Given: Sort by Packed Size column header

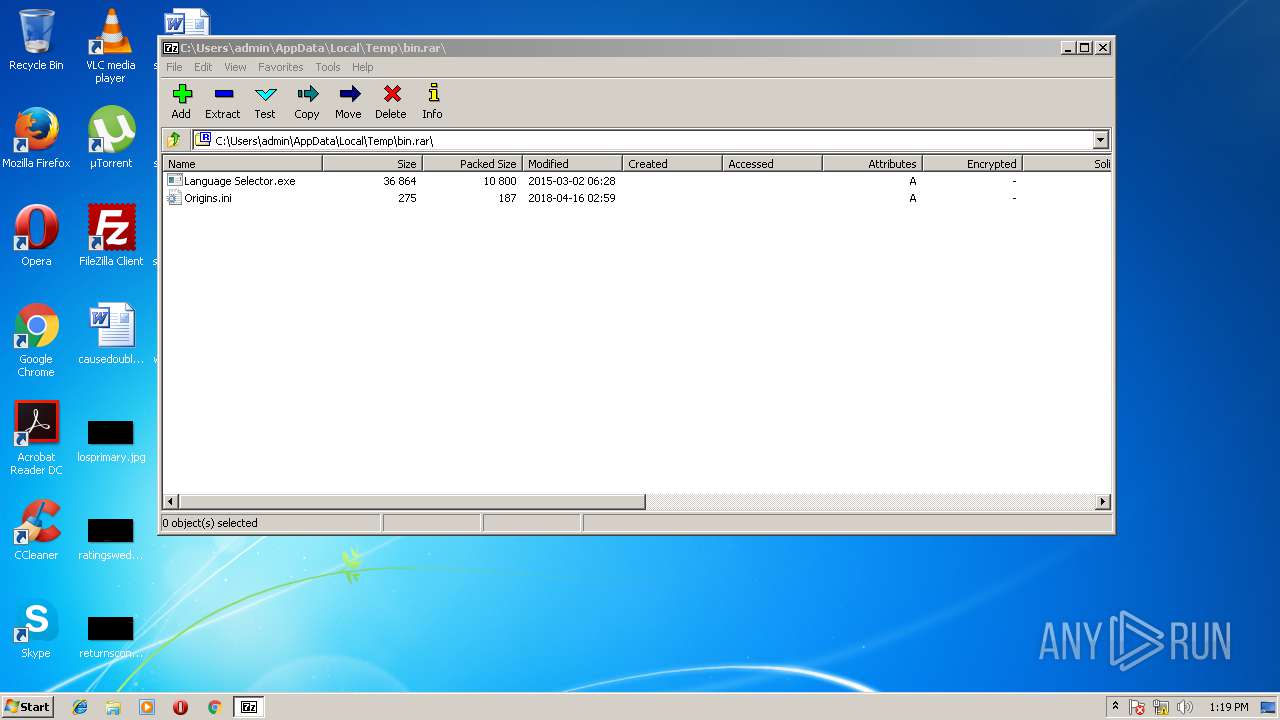Looking at the screenshot, I should click(x=472, y=163).
